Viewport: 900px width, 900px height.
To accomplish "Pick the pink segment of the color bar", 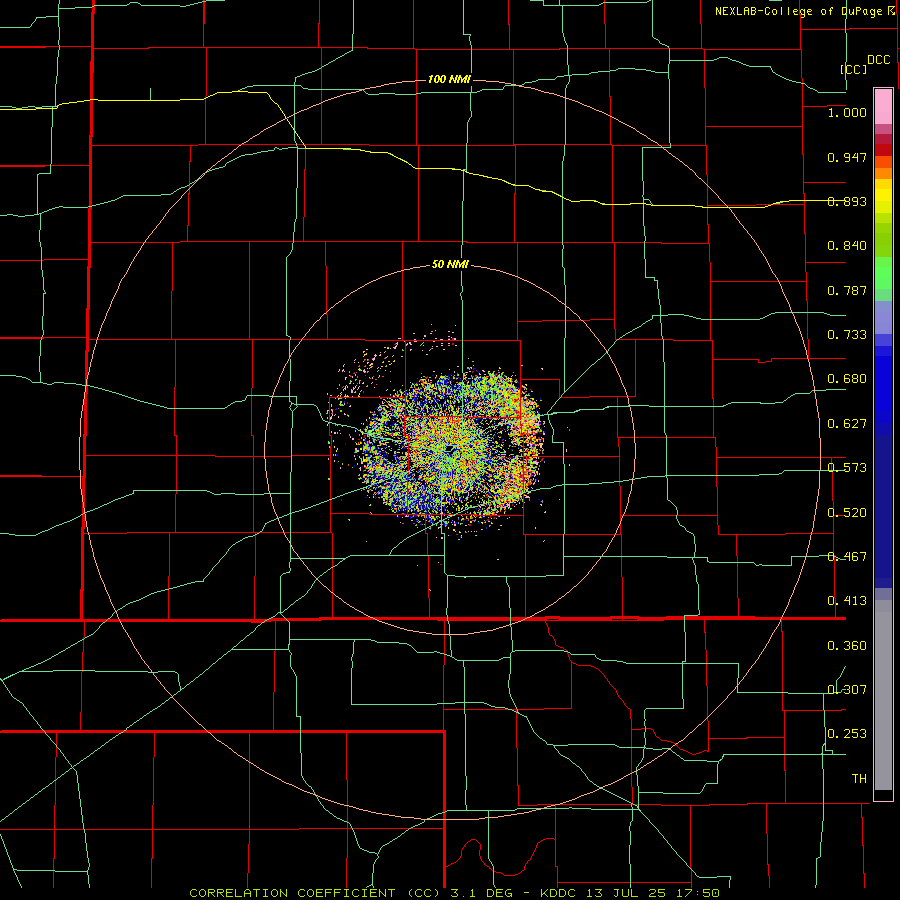I will click(x=883, y=107).
